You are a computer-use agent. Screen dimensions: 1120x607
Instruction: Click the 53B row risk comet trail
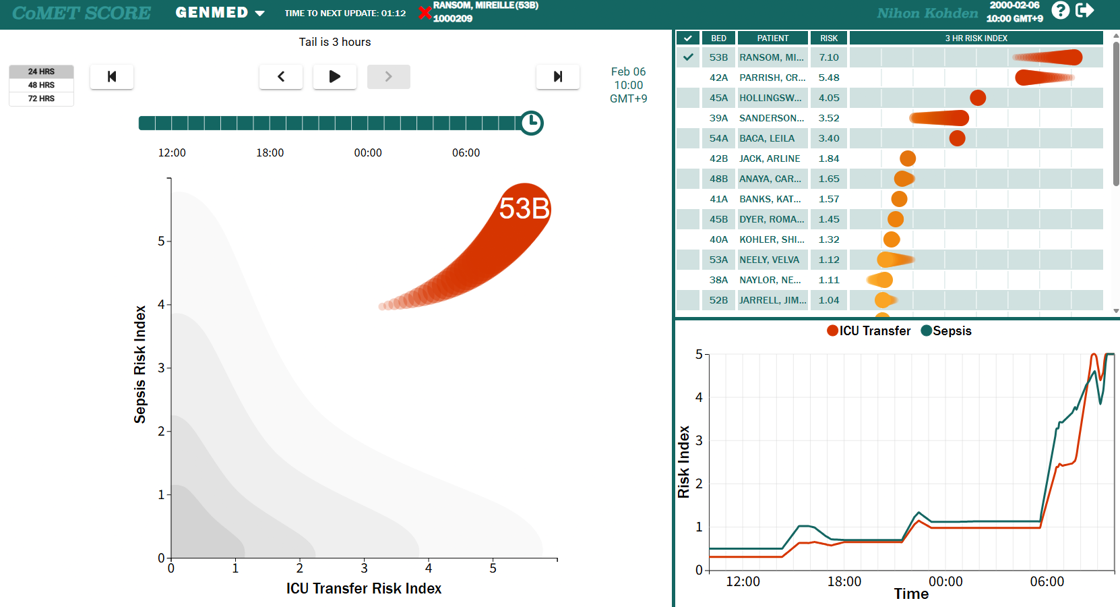(x=1047, y=57)
